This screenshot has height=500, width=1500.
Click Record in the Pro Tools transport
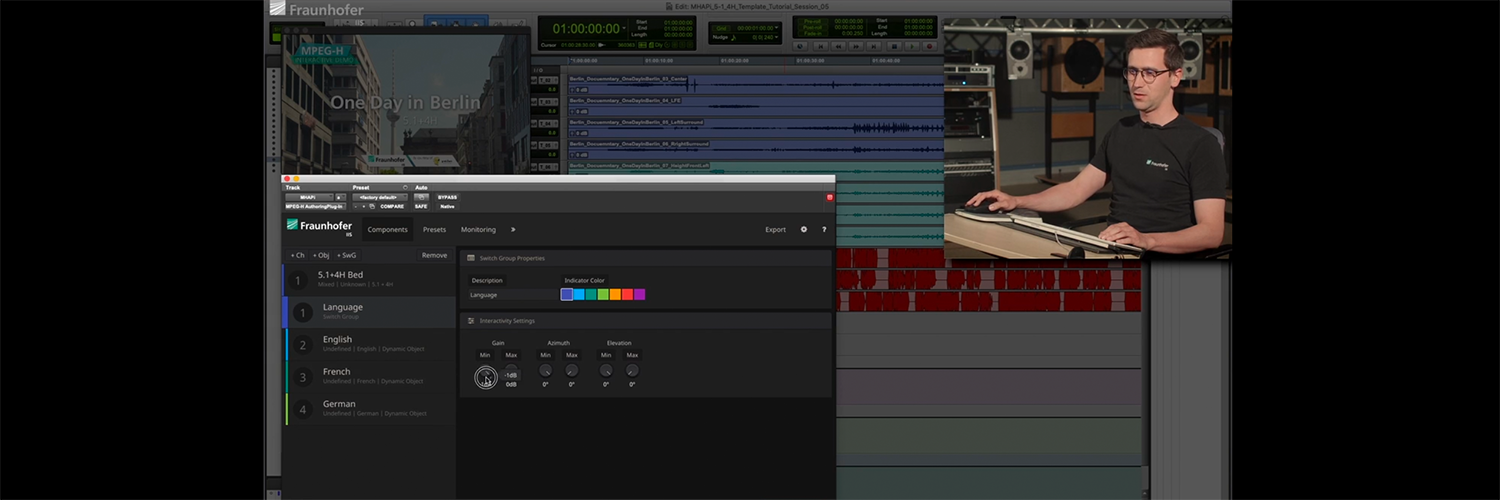929,46
